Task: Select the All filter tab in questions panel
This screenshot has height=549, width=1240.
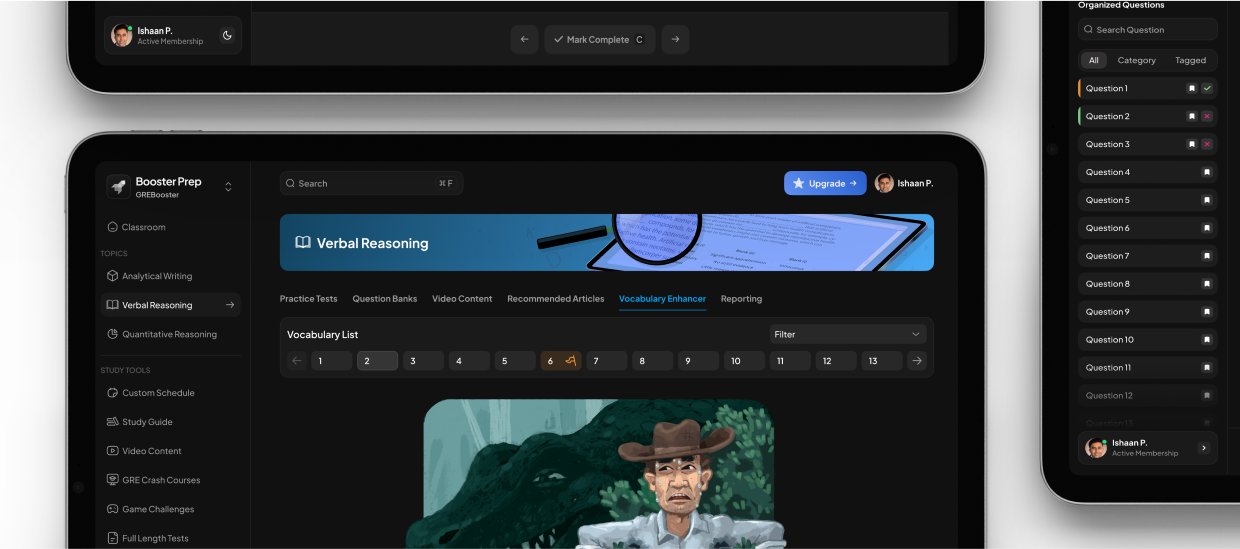Action: point(1093,60)
